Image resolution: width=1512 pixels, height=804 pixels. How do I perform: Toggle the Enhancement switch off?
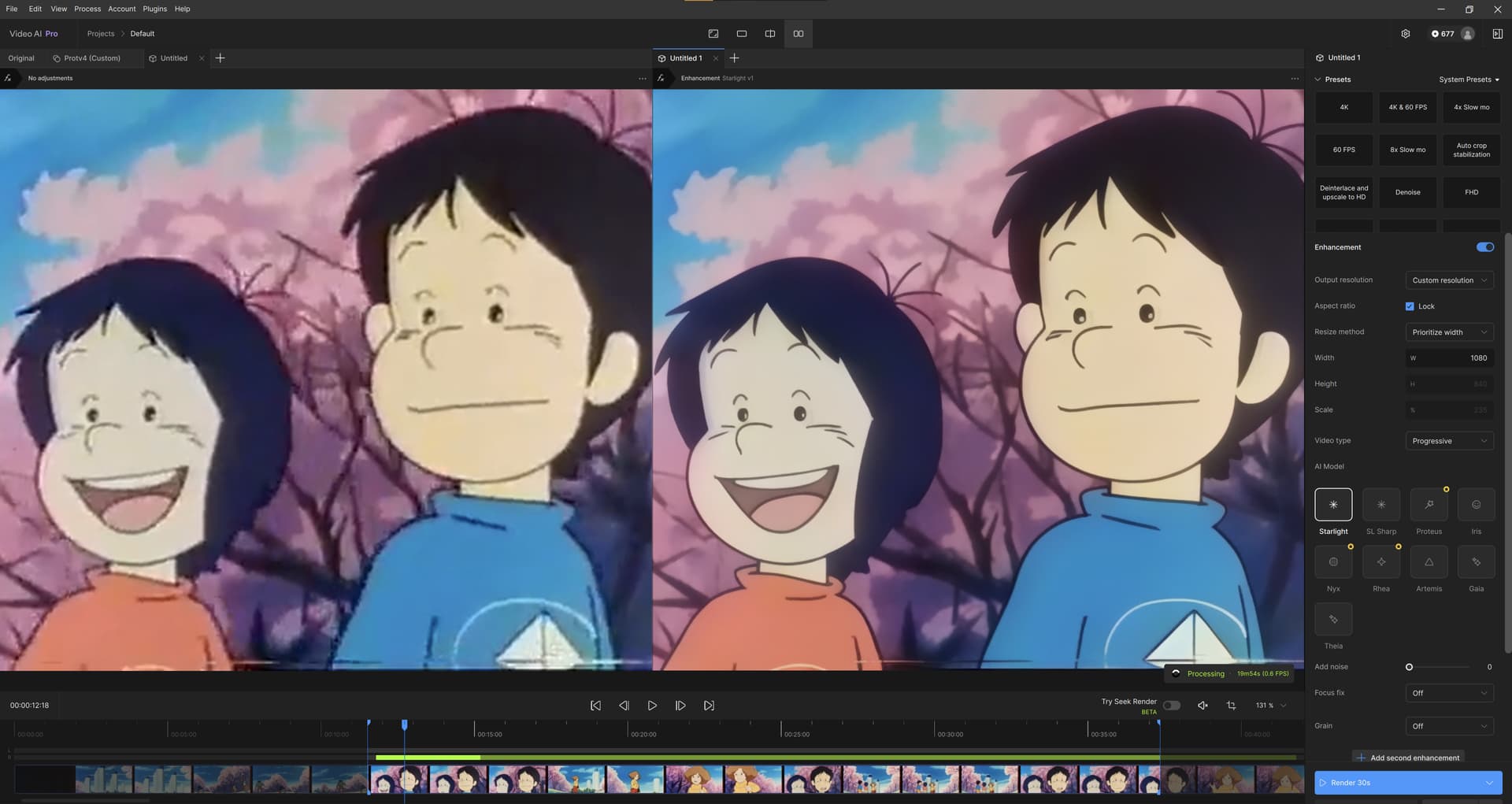click(1484, 247)
